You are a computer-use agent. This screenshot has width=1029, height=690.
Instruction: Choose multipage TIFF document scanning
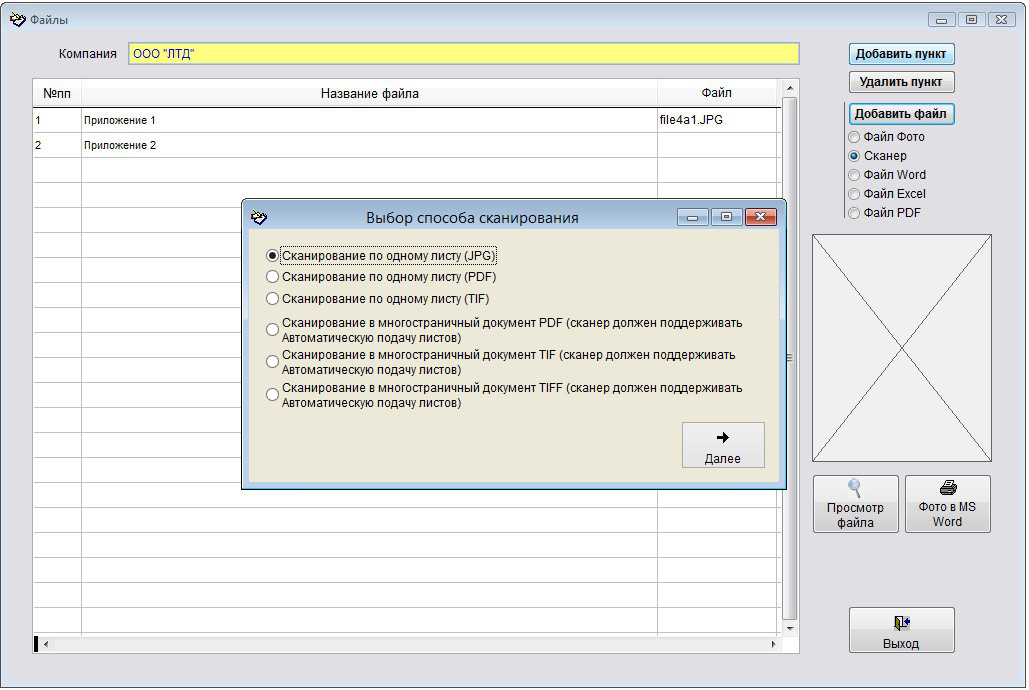click(x=272, y=395)
